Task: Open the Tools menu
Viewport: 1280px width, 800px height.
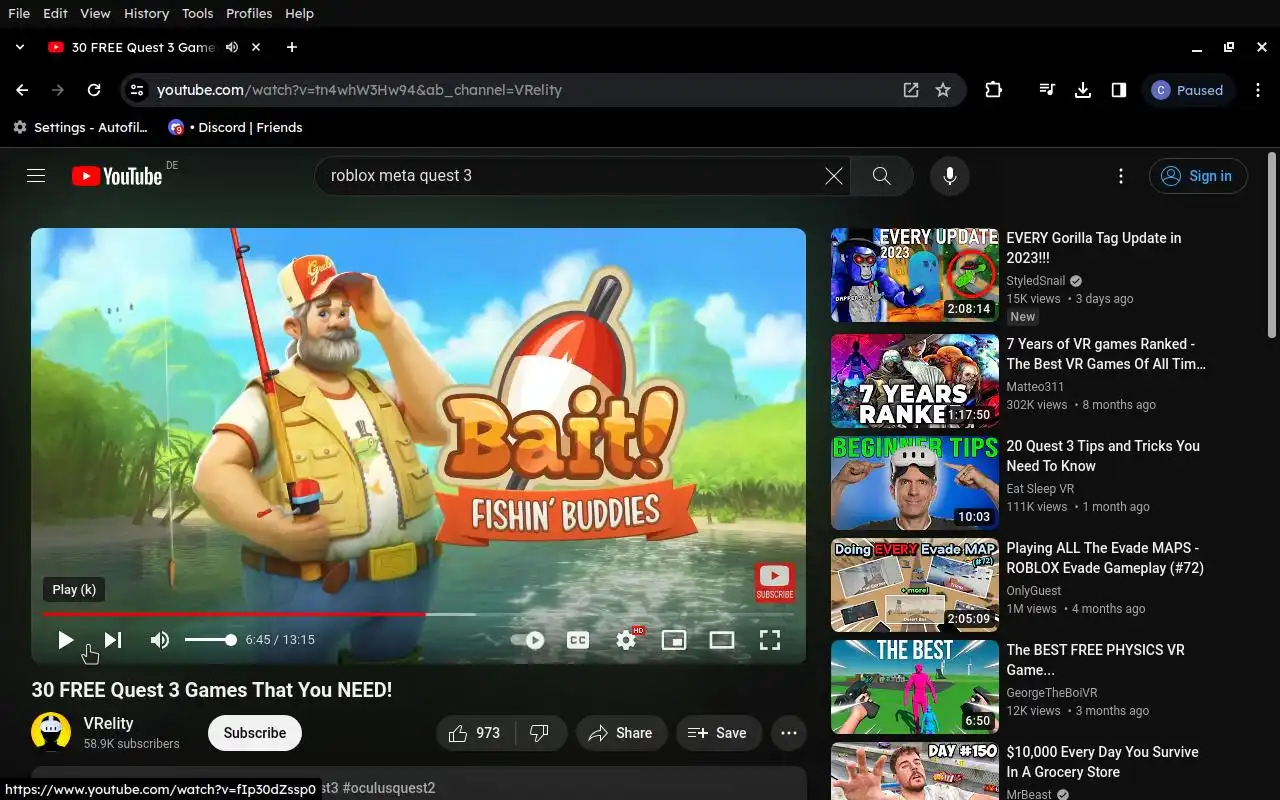Action: [197, 13]
